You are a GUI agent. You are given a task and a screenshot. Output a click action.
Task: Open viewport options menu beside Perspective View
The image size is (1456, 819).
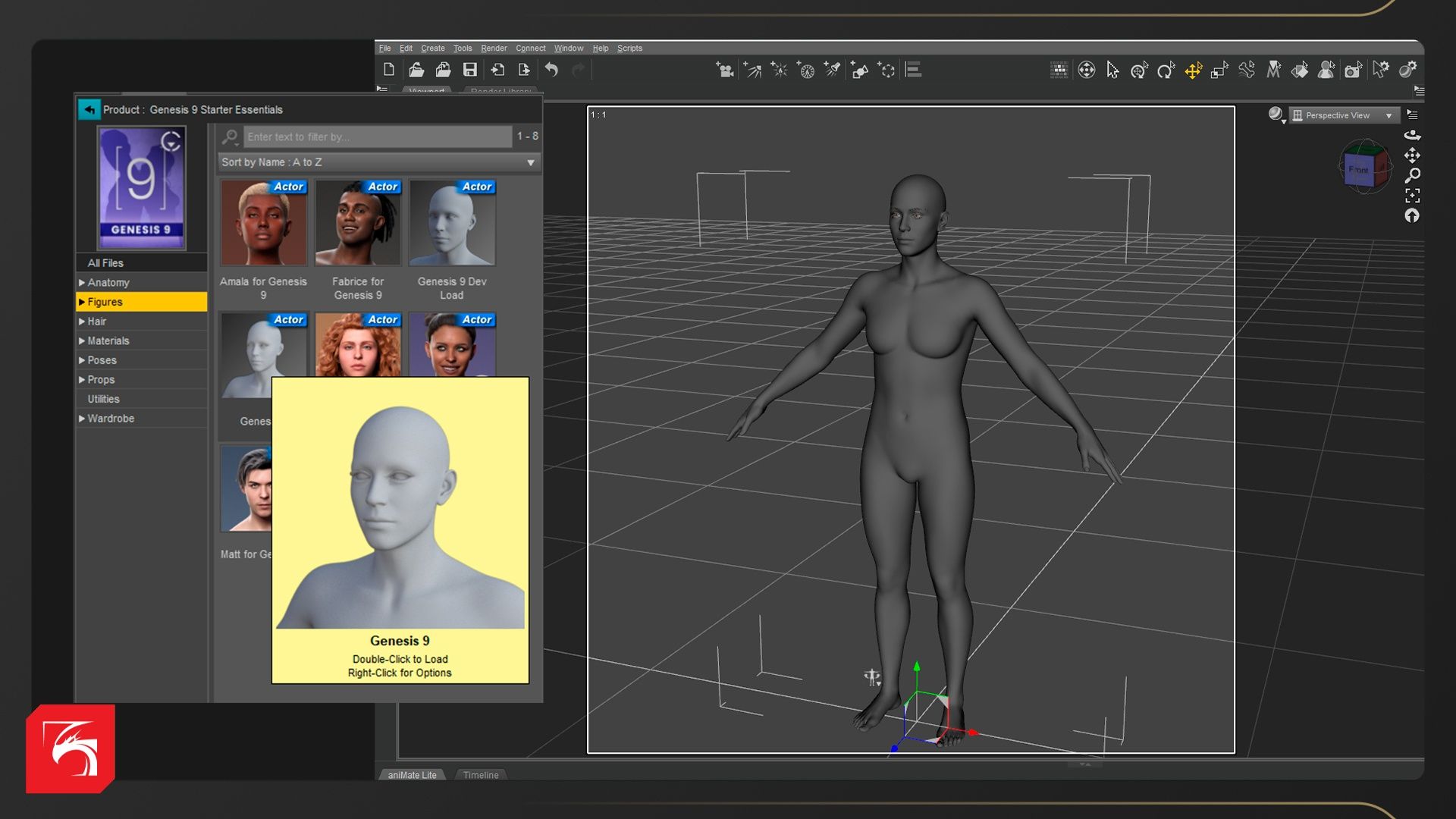(x=1412, y=115)
